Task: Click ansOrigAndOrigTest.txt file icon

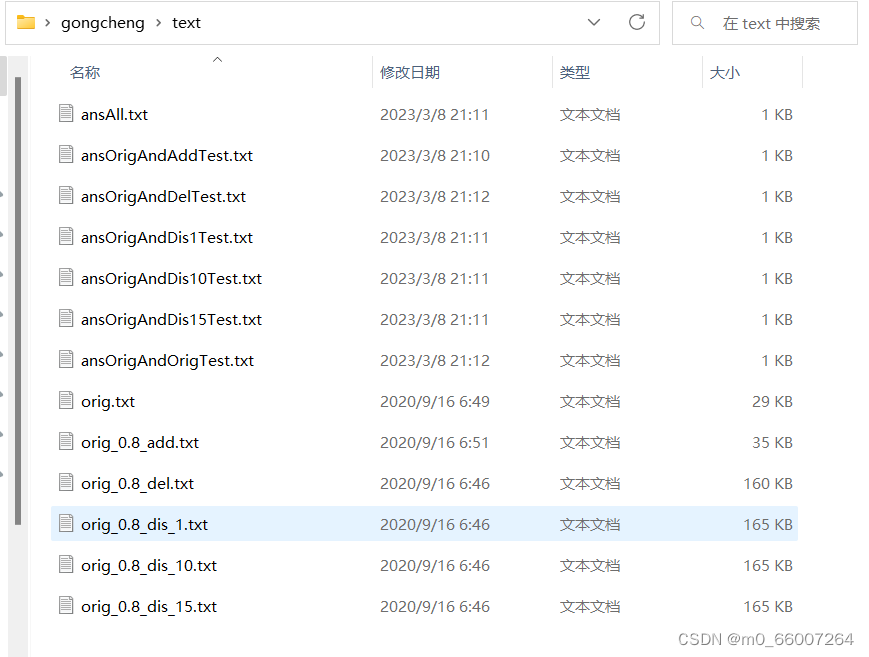Action: (x=66, y=359)
